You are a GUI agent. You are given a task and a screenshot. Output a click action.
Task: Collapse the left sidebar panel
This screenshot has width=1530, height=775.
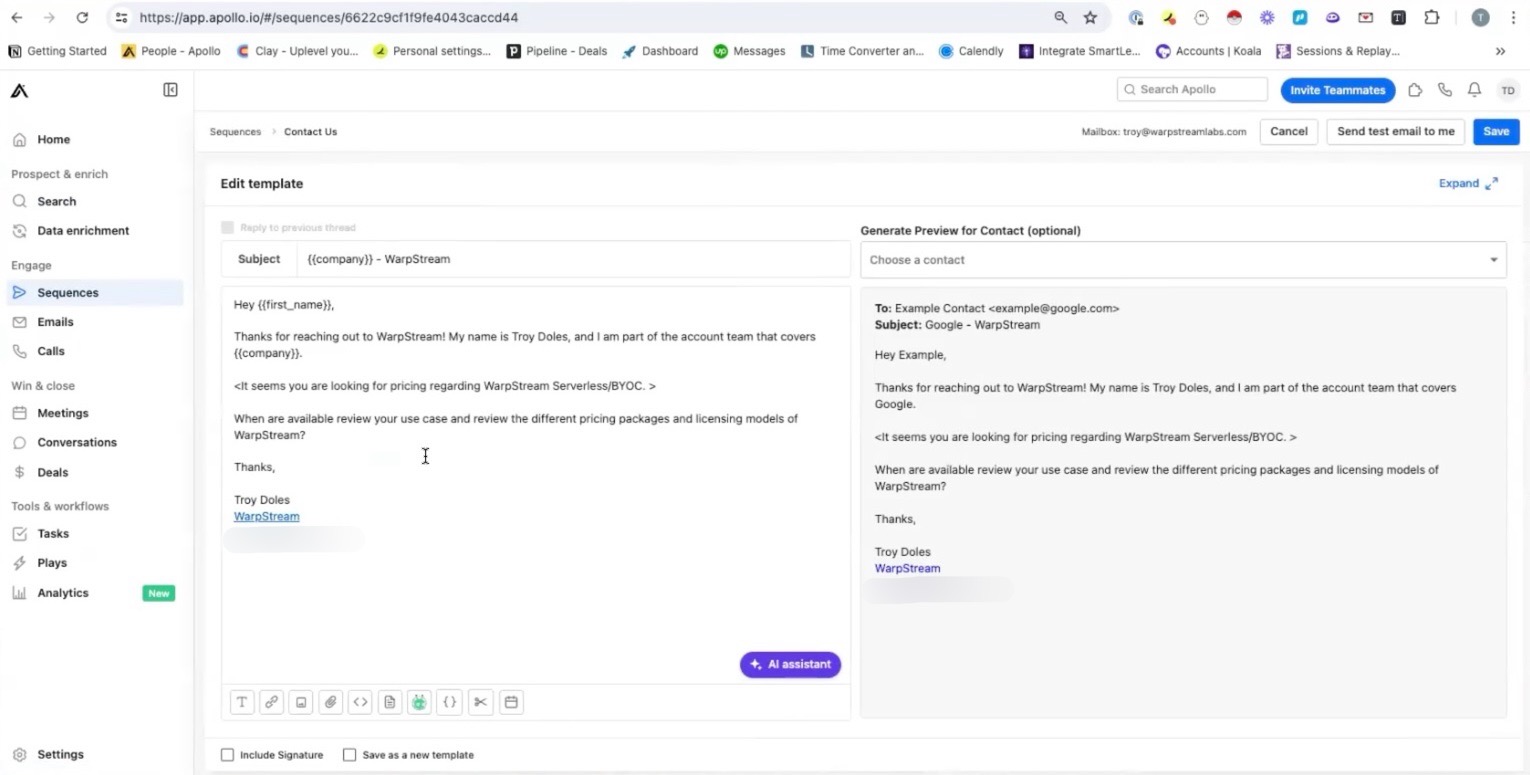pyautogui.click(x=170, y=90)
